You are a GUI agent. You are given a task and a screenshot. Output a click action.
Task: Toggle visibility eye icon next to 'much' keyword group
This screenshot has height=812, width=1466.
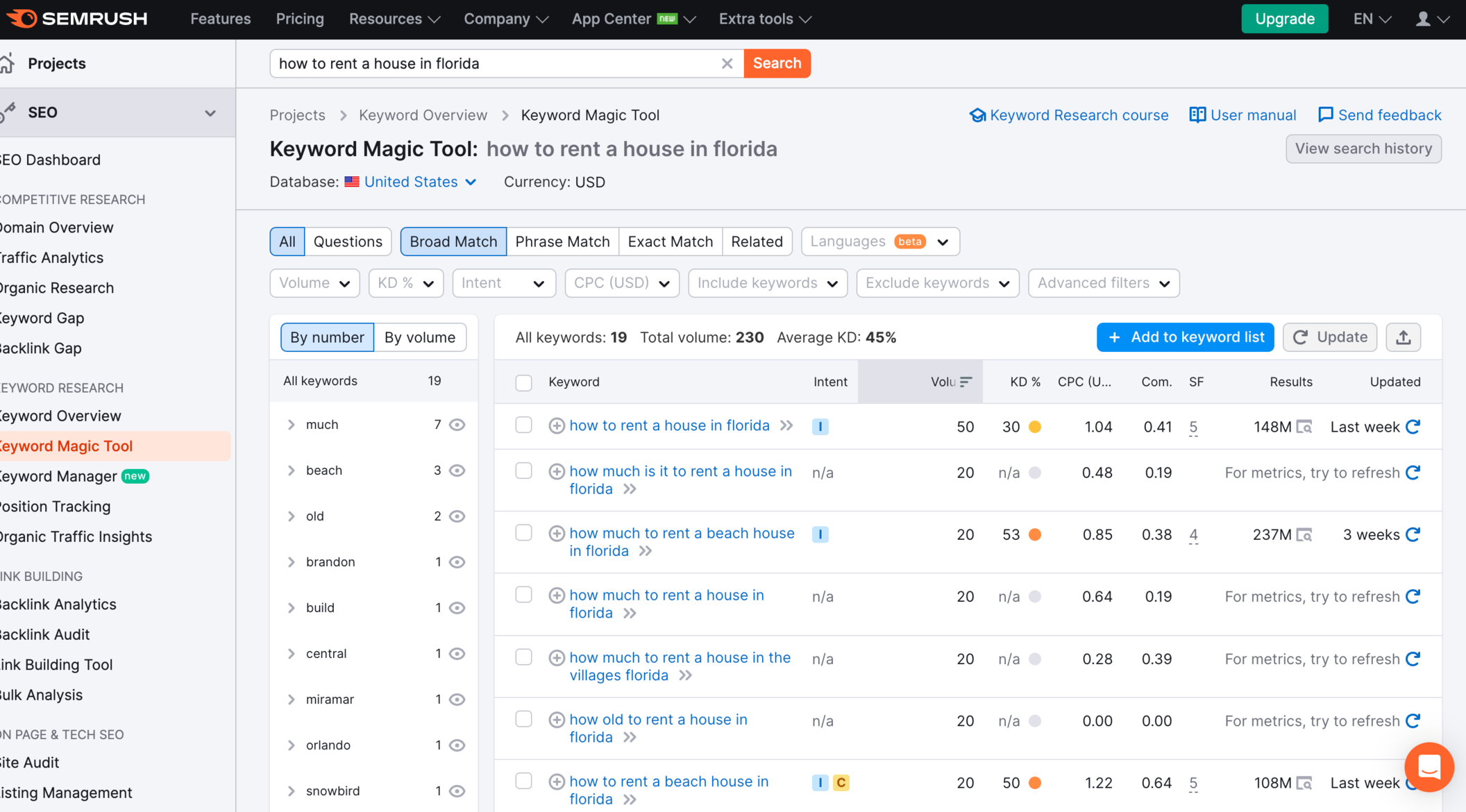[456, 424]
